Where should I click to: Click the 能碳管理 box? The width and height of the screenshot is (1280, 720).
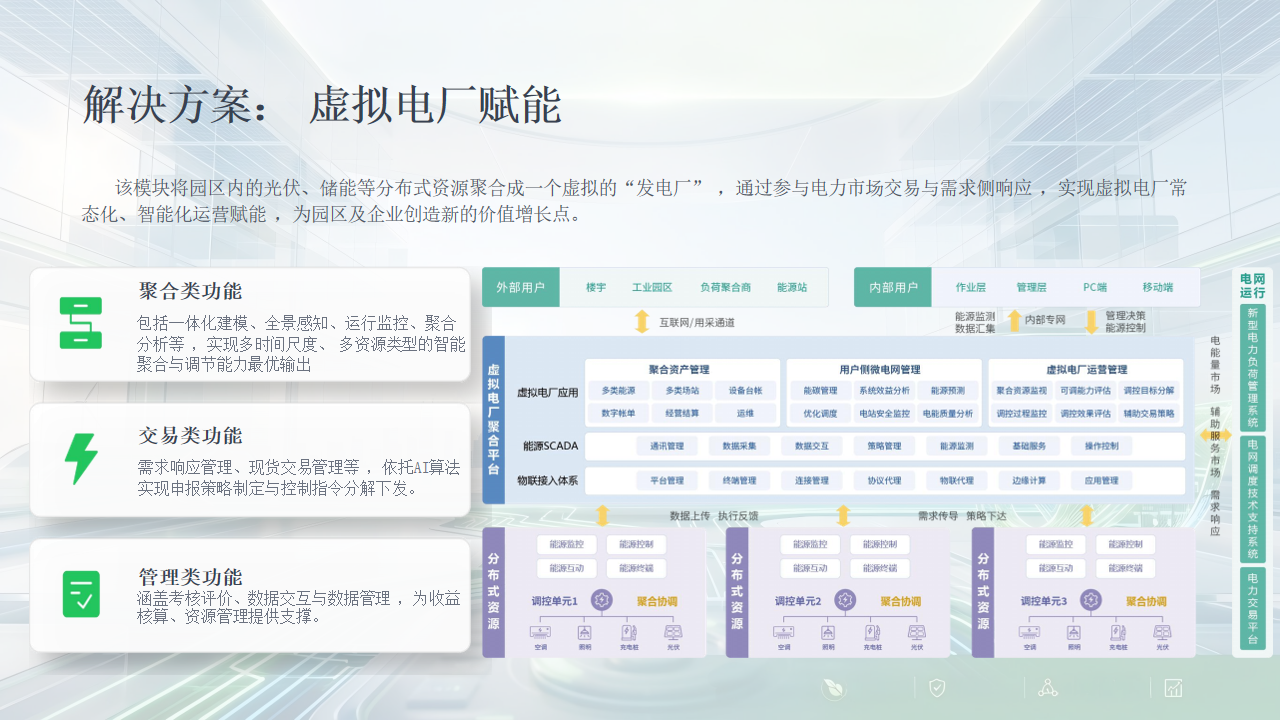click(x=820, y=391)
